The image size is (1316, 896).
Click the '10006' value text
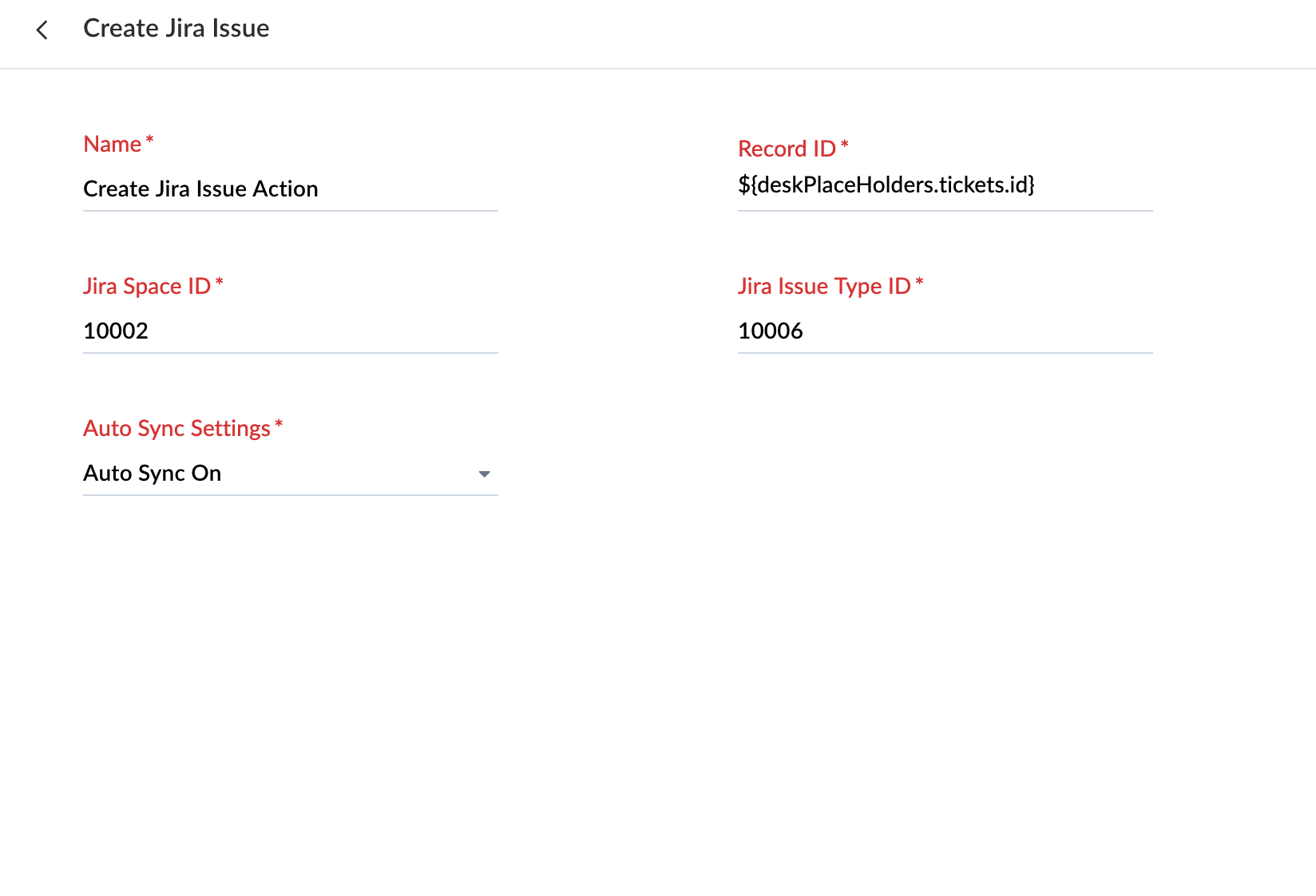click(x=770, y=331)
